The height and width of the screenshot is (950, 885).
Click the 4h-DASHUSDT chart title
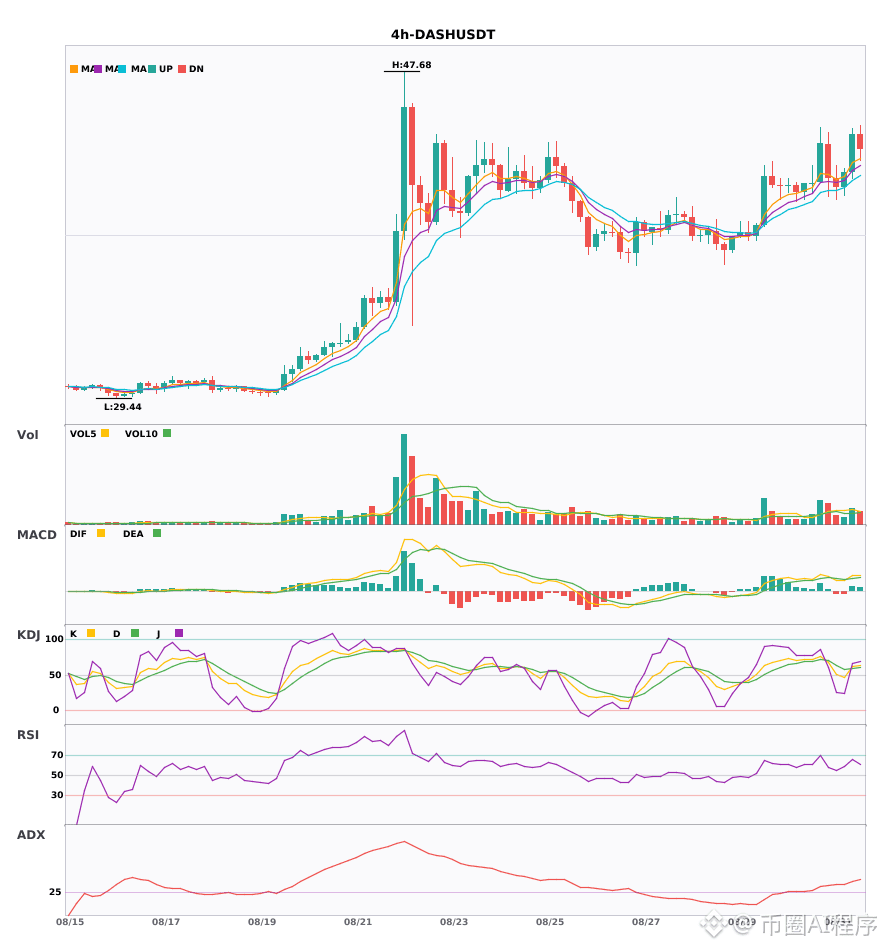click(x=443, y=35)
